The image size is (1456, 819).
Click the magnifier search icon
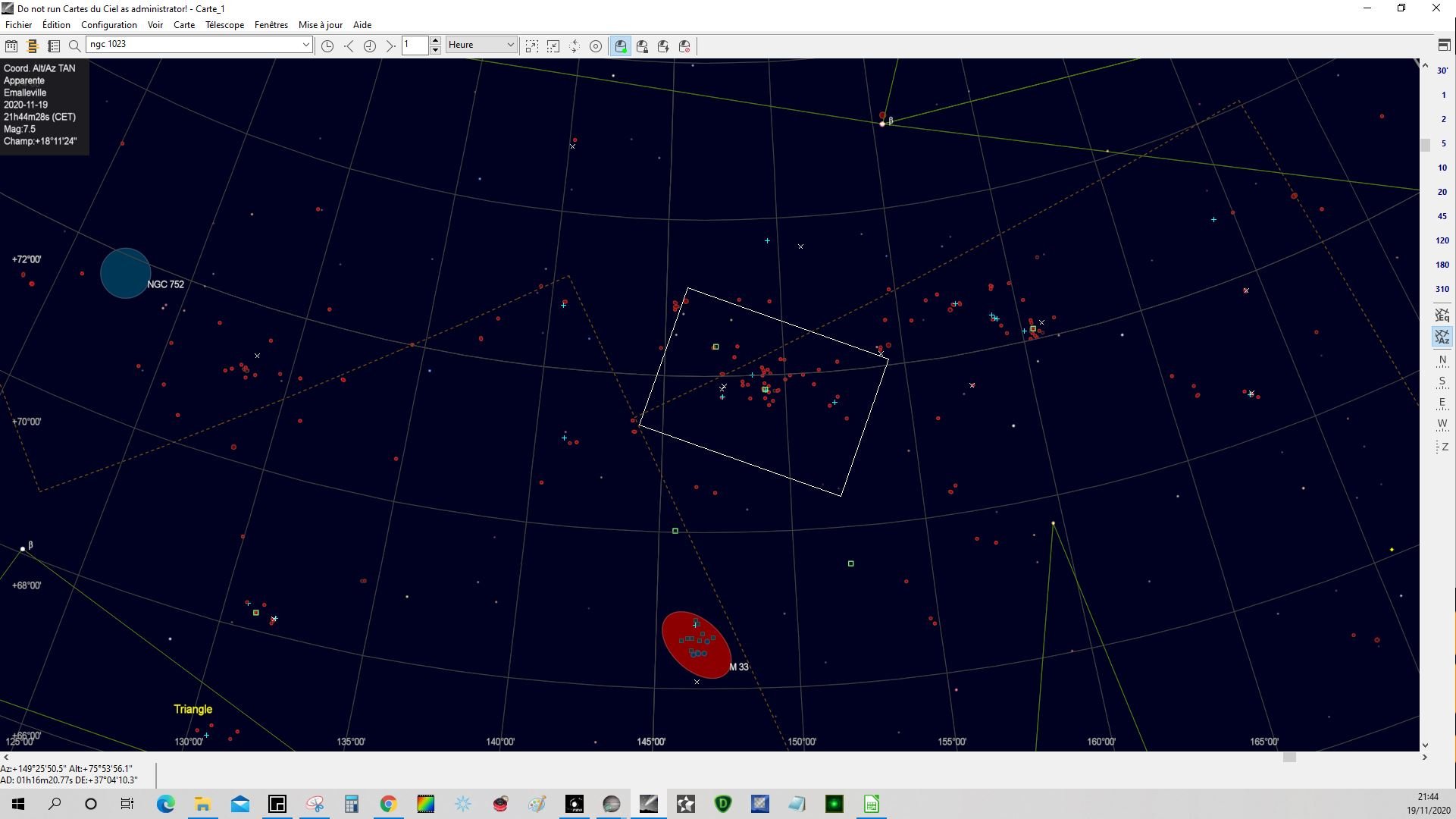tap(74, 46)
